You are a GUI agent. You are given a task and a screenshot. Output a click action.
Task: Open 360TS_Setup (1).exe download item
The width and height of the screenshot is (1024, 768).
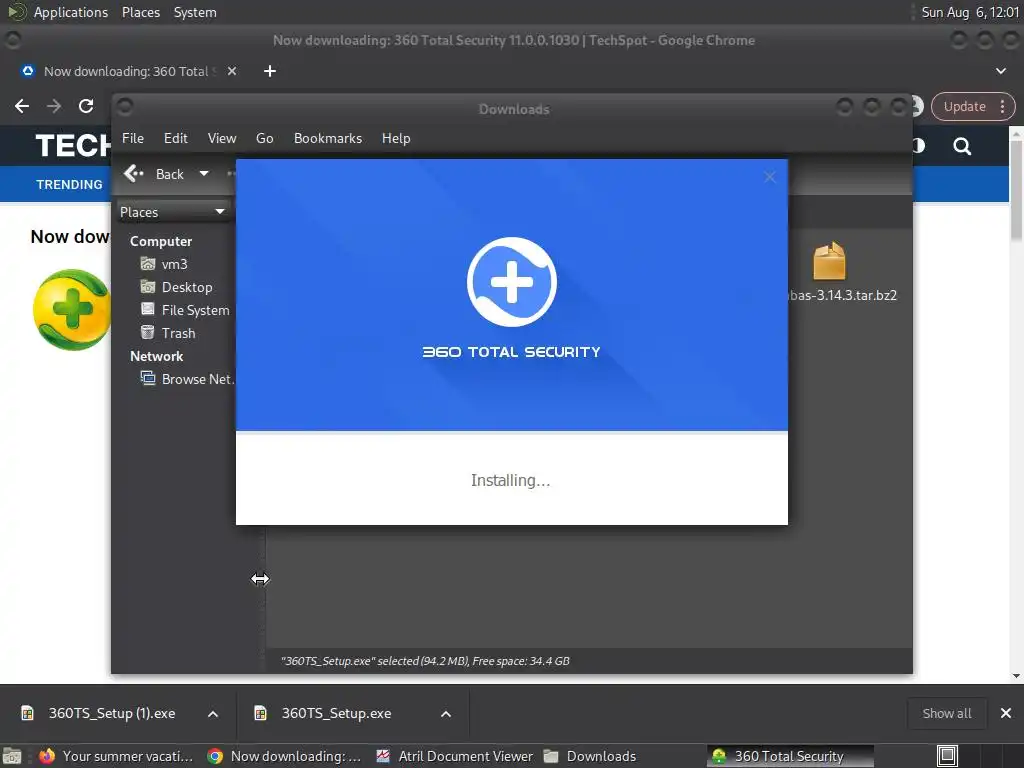[112, 713]
